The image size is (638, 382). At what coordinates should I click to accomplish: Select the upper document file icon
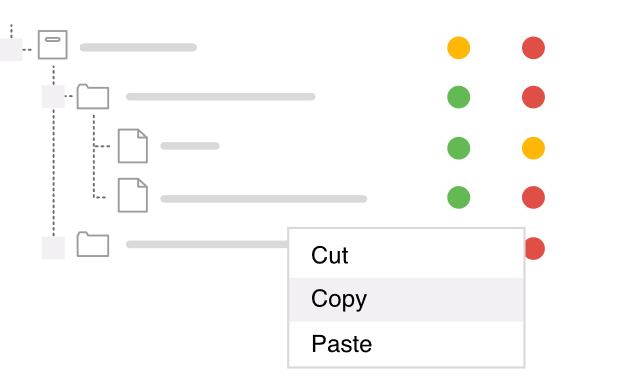133,146
